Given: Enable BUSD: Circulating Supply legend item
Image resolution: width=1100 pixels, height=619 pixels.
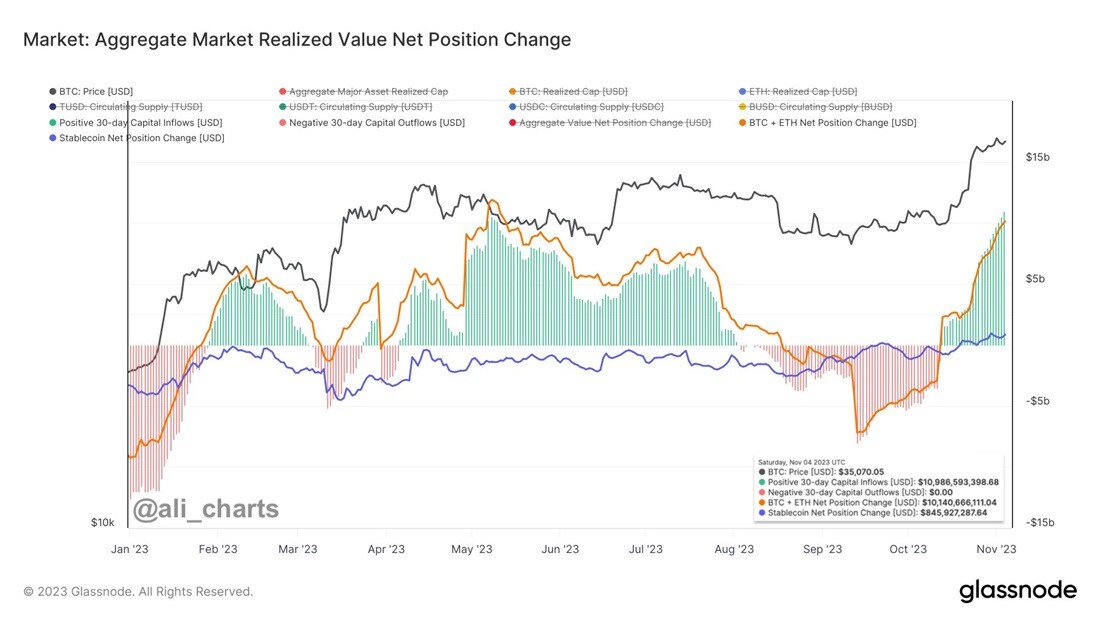Looking at the screenshot, I should 816,107.
